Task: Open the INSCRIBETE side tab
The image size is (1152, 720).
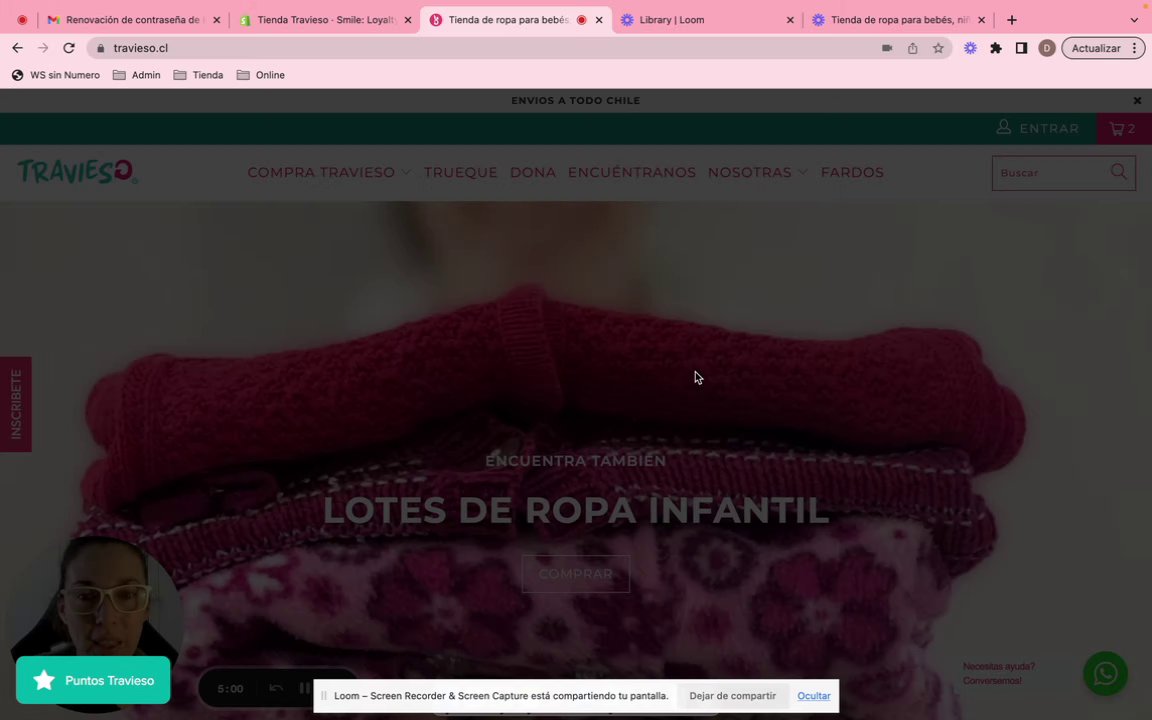Action: pos(15,404)
